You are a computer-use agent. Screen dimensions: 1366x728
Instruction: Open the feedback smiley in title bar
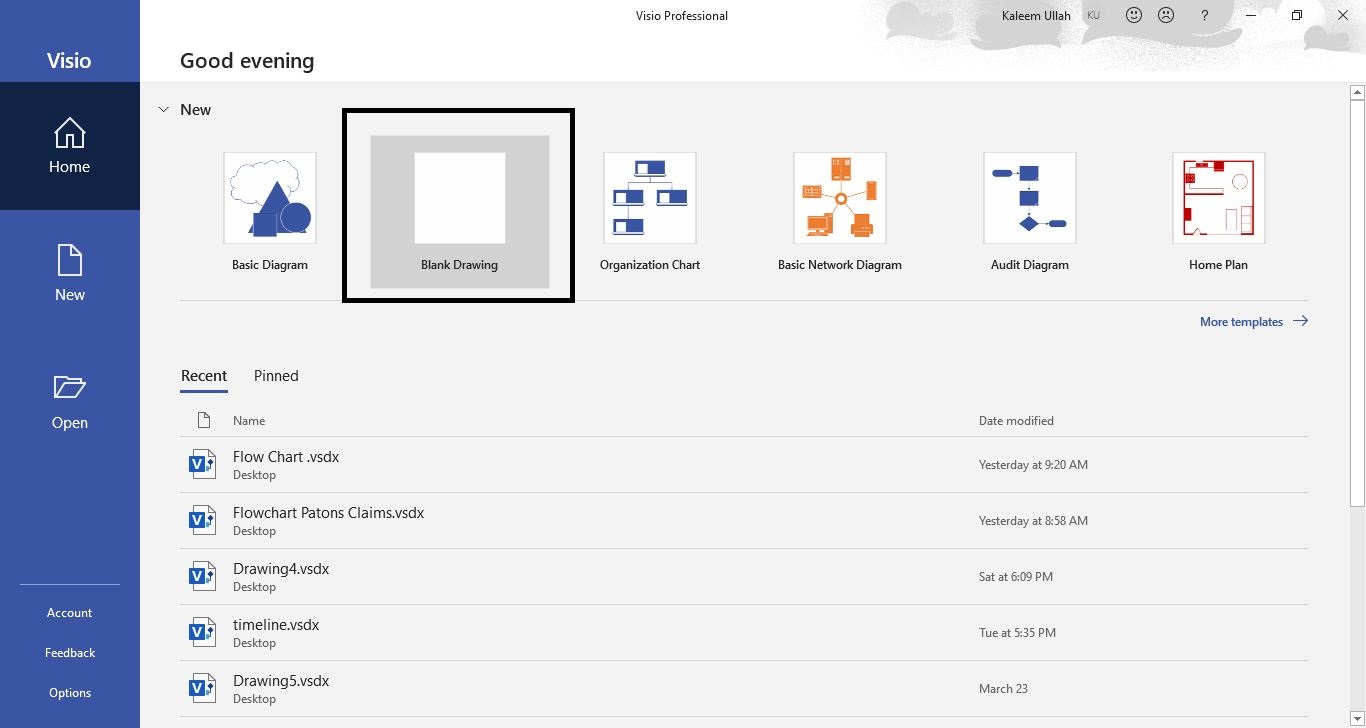pos(1133,15)
